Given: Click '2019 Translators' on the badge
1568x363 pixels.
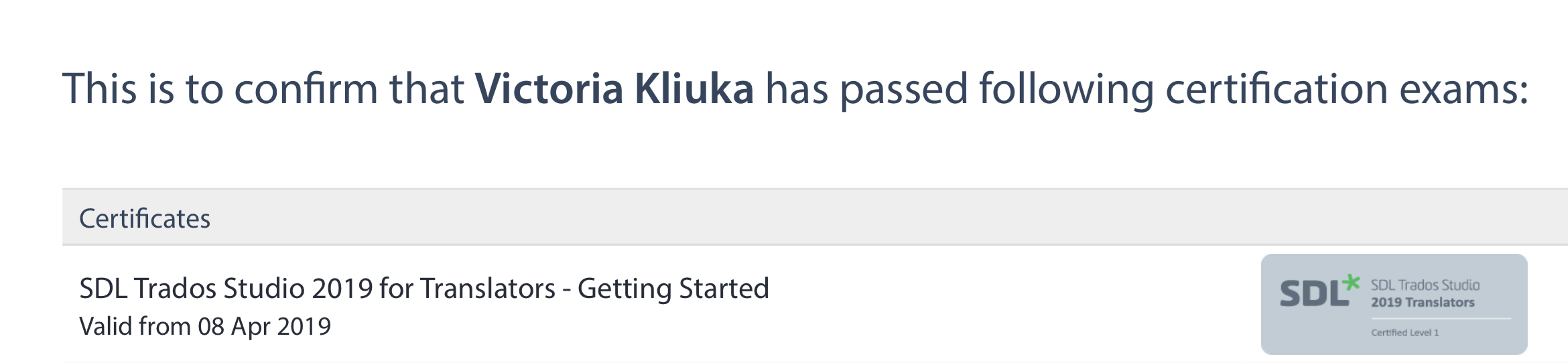Looking at the screenshot, I should [x=1423, y=302].
